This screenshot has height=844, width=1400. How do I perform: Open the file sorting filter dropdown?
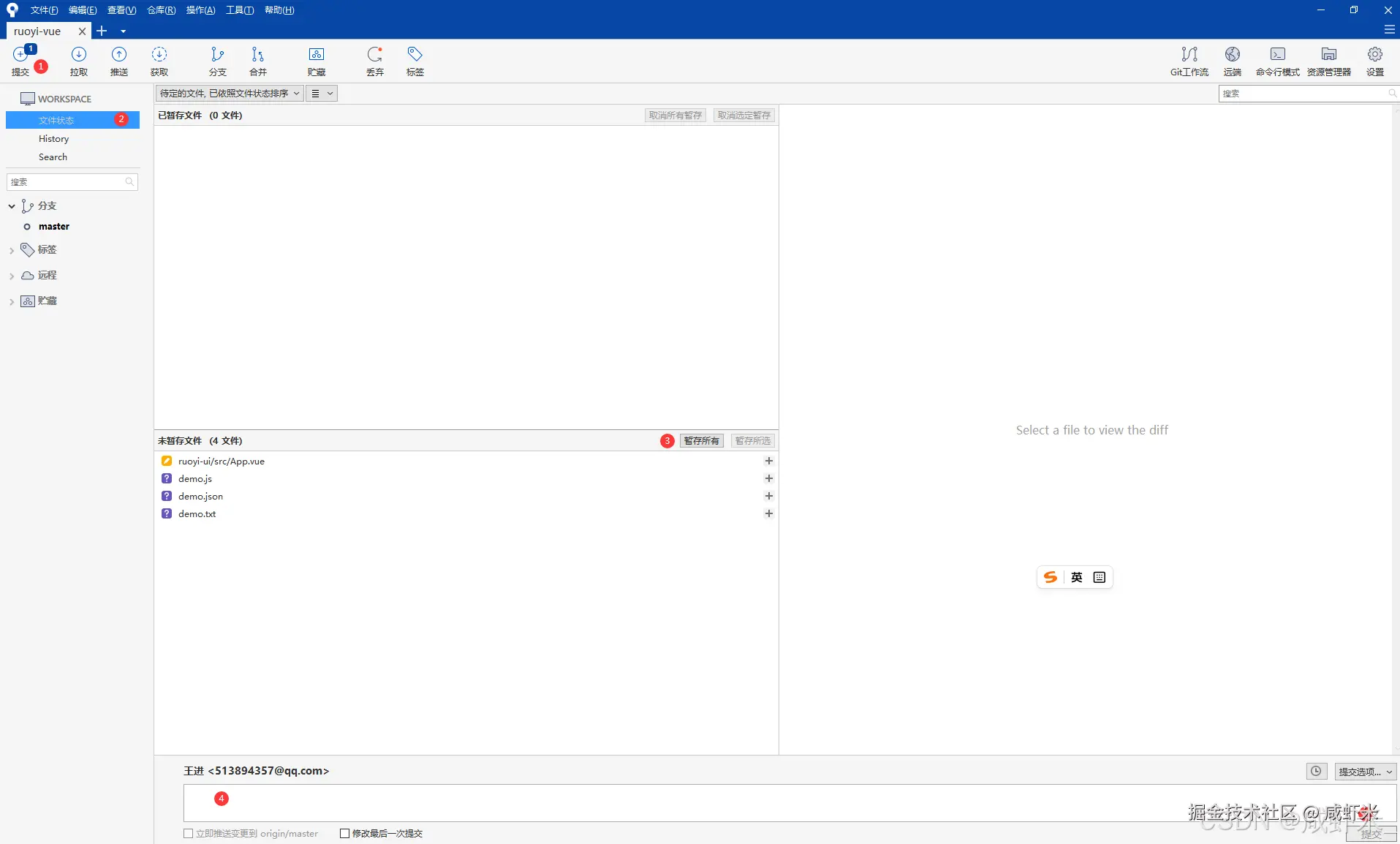[230, 93]
